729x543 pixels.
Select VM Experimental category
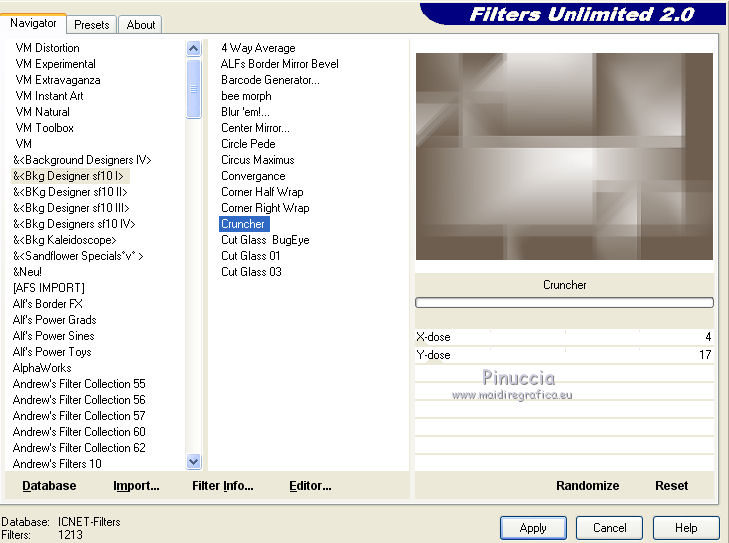coord(55,64)
